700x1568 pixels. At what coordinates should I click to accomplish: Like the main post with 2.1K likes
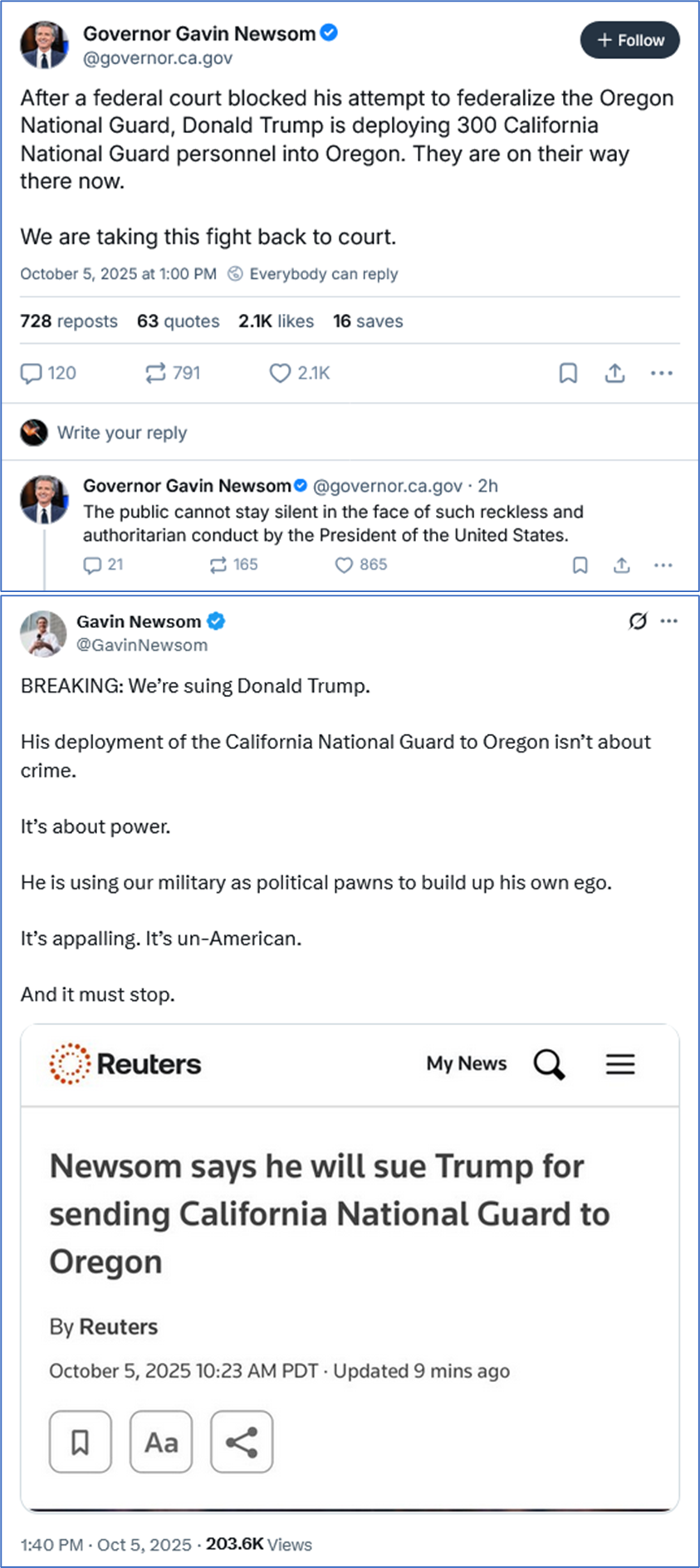tap(280, 374)
